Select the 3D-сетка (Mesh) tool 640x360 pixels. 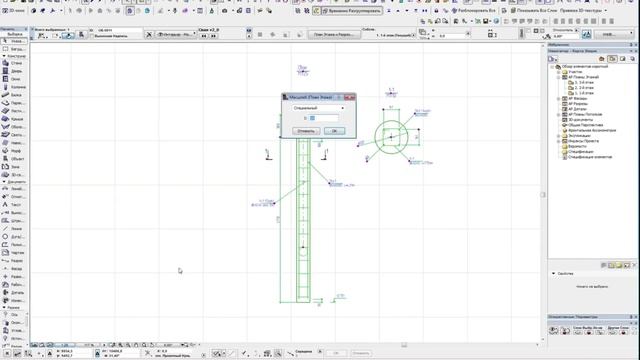(13, 175)
